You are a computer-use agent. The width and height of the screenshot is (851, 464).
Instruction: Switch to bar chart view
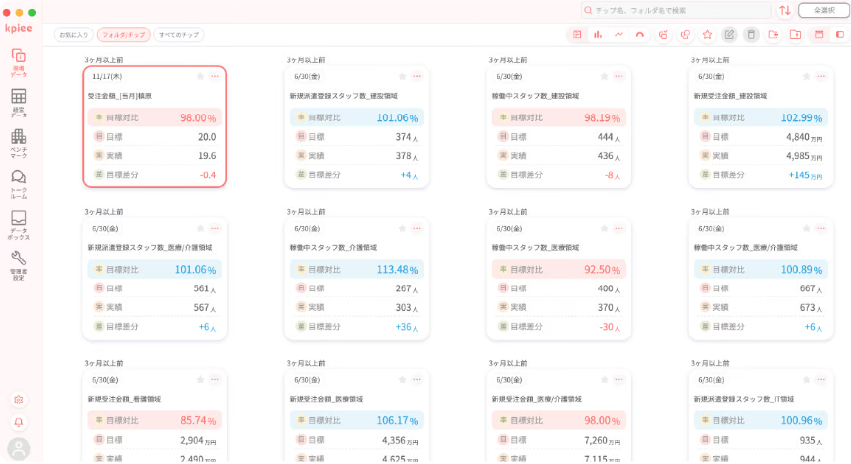coord(598,35)
